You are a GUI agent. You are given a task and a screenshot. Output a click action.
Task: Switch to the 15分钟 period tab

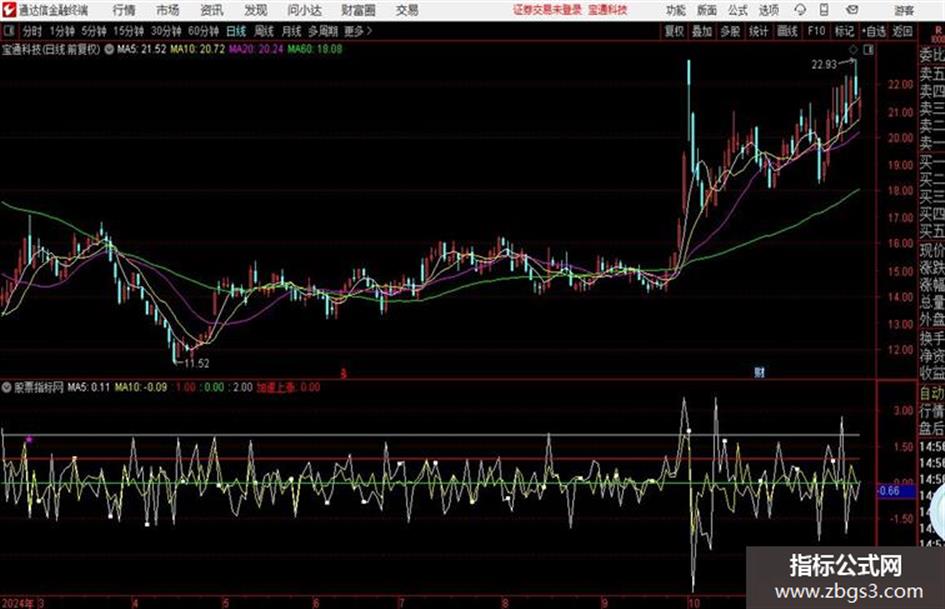[x=129, y=31]
